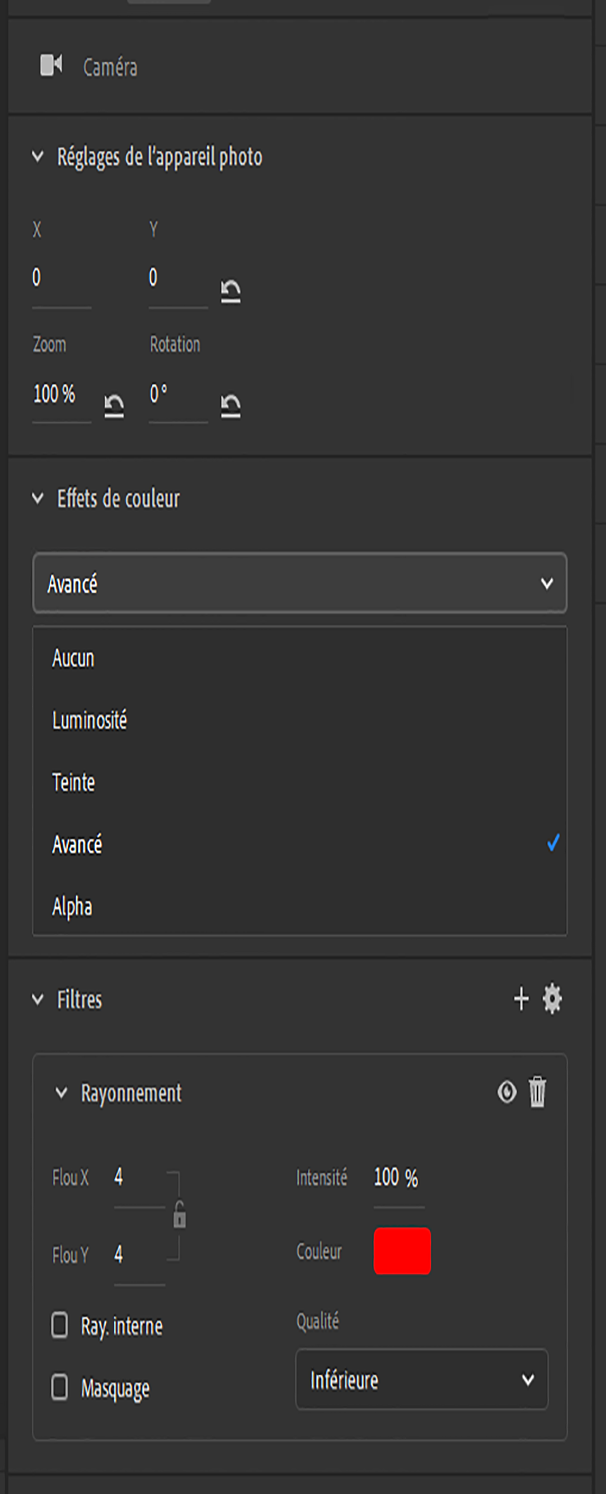Collapse the Réglages de l'appareil photo section

pos(36,156)
